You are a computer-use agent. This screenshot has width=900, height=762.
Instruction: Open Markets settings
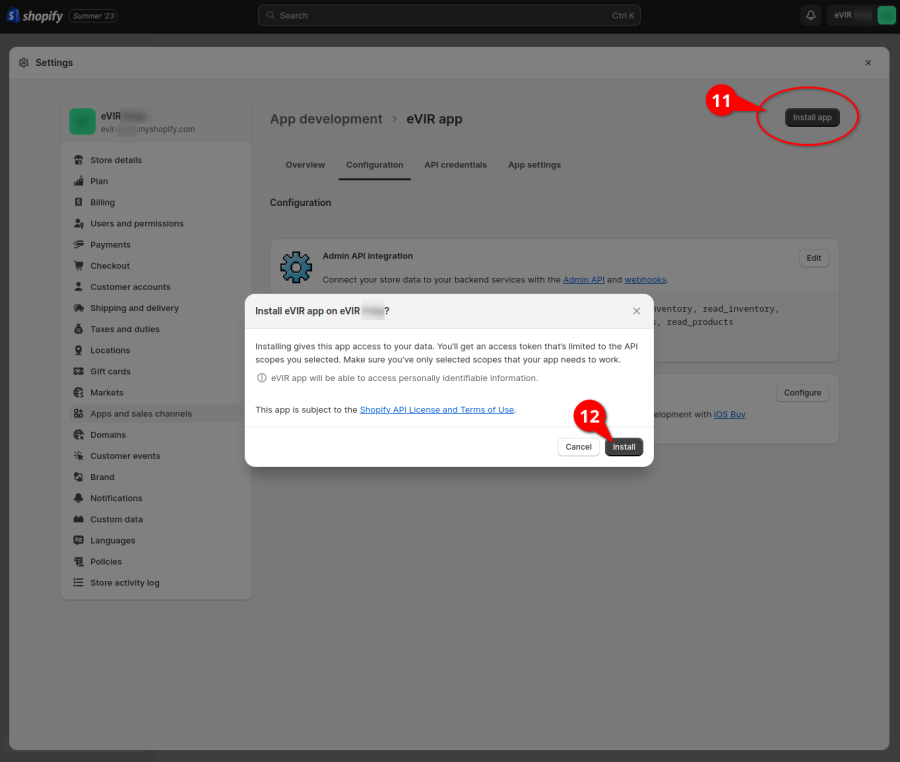pyautogui.click(x=156, y=393)
